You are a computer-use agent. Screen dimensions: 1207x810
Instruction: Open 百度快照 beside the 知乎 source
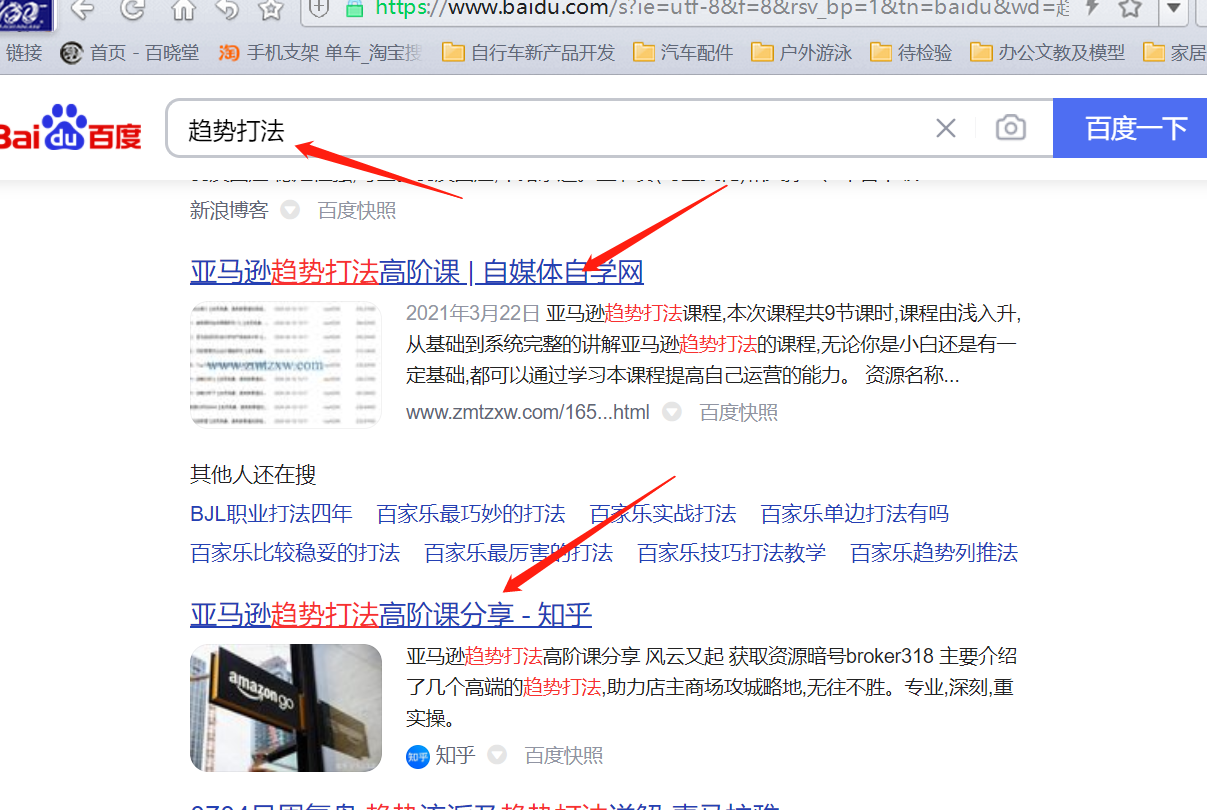coord(564,755)
